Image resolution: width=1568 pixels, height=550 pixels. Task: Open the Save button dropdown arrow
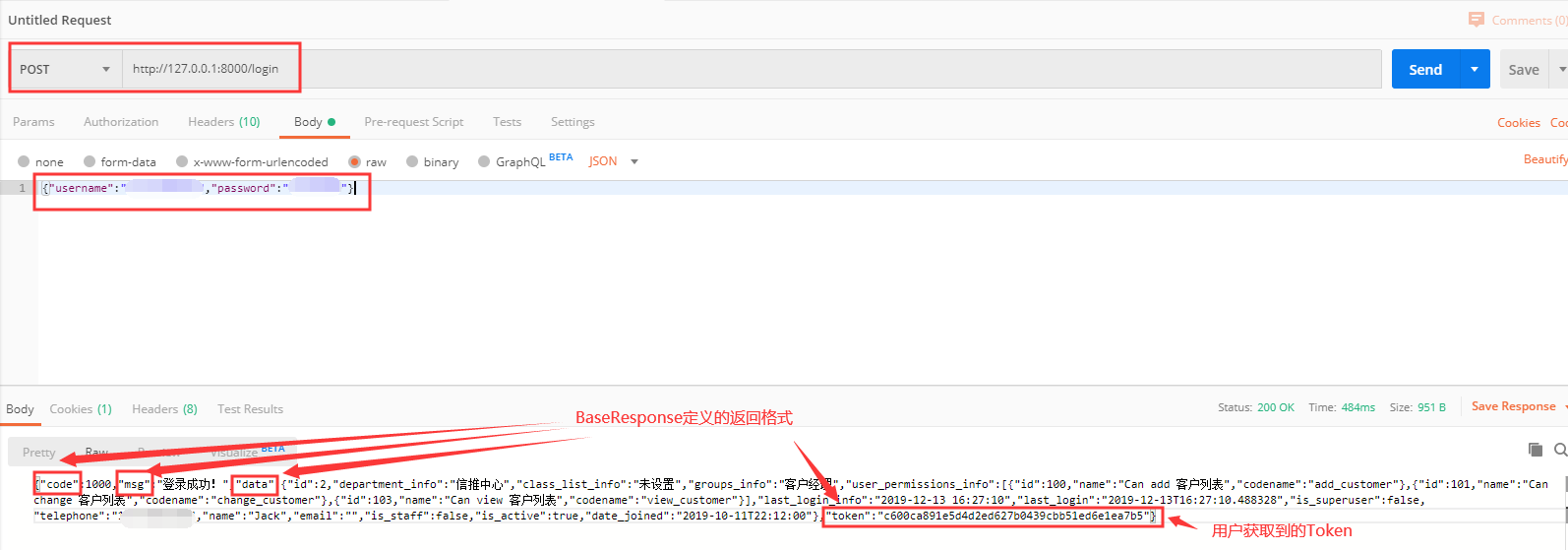point(1560,69)
